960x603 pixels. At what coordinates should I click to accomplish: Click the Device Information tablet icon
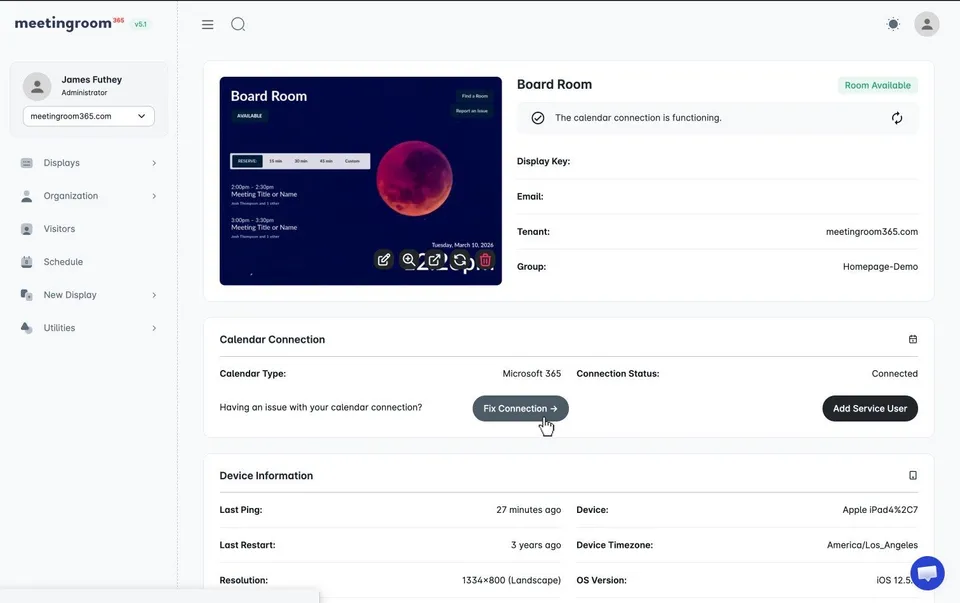913,476
